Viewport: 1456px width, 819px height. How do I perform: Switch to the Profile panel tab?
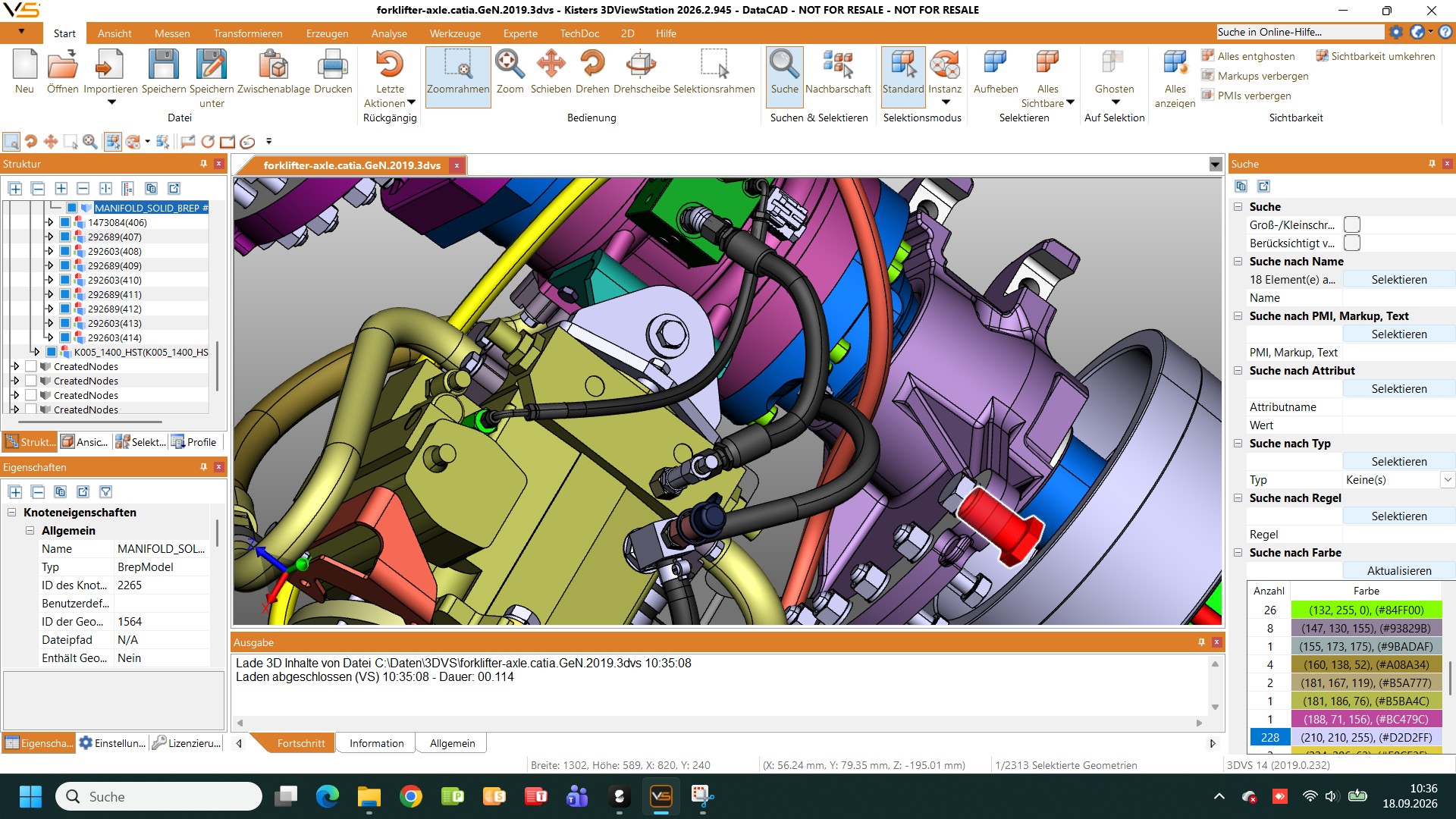click(196, 443)
